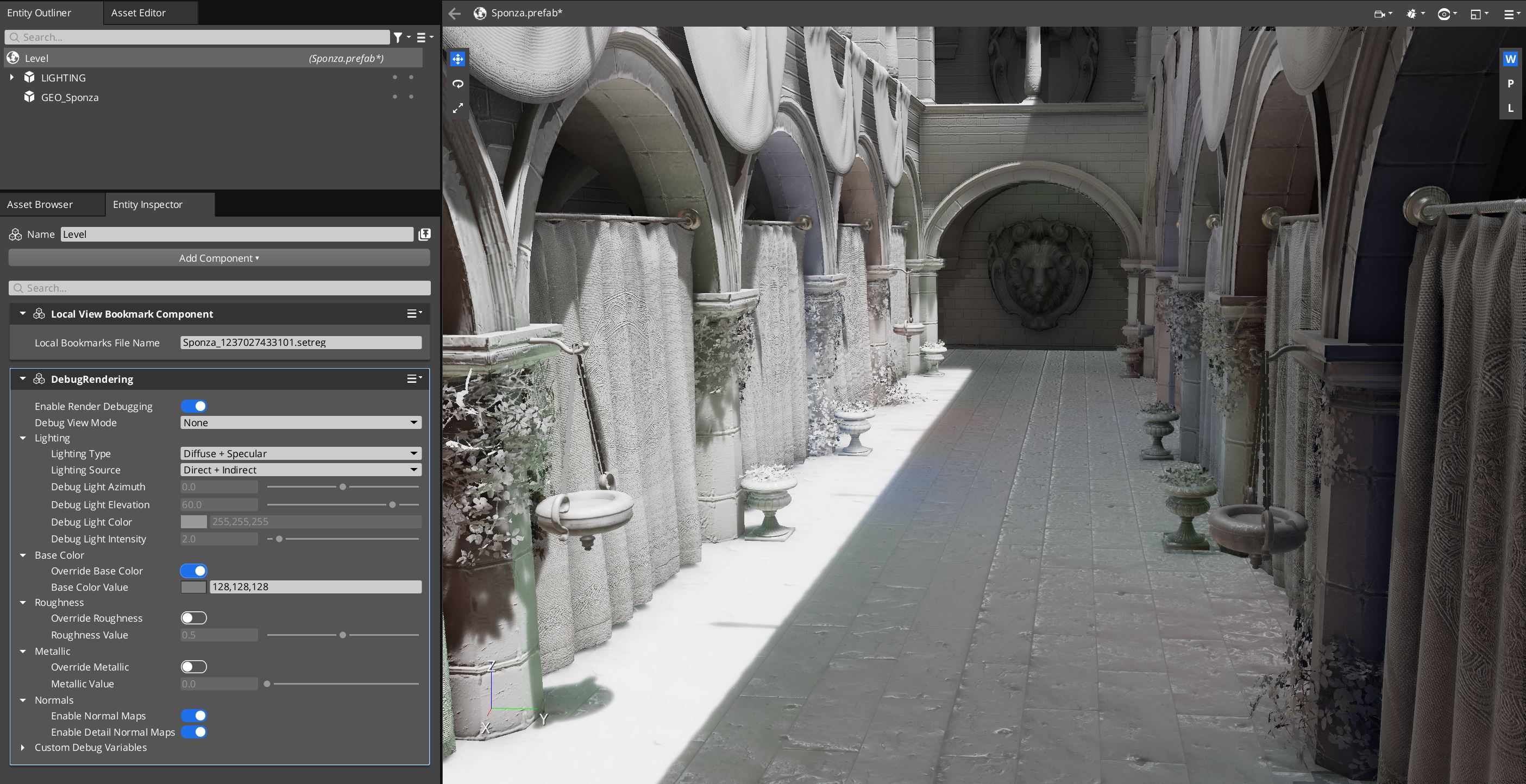
Task: Switch to World space W button
Action: (x=1510, y=59)
